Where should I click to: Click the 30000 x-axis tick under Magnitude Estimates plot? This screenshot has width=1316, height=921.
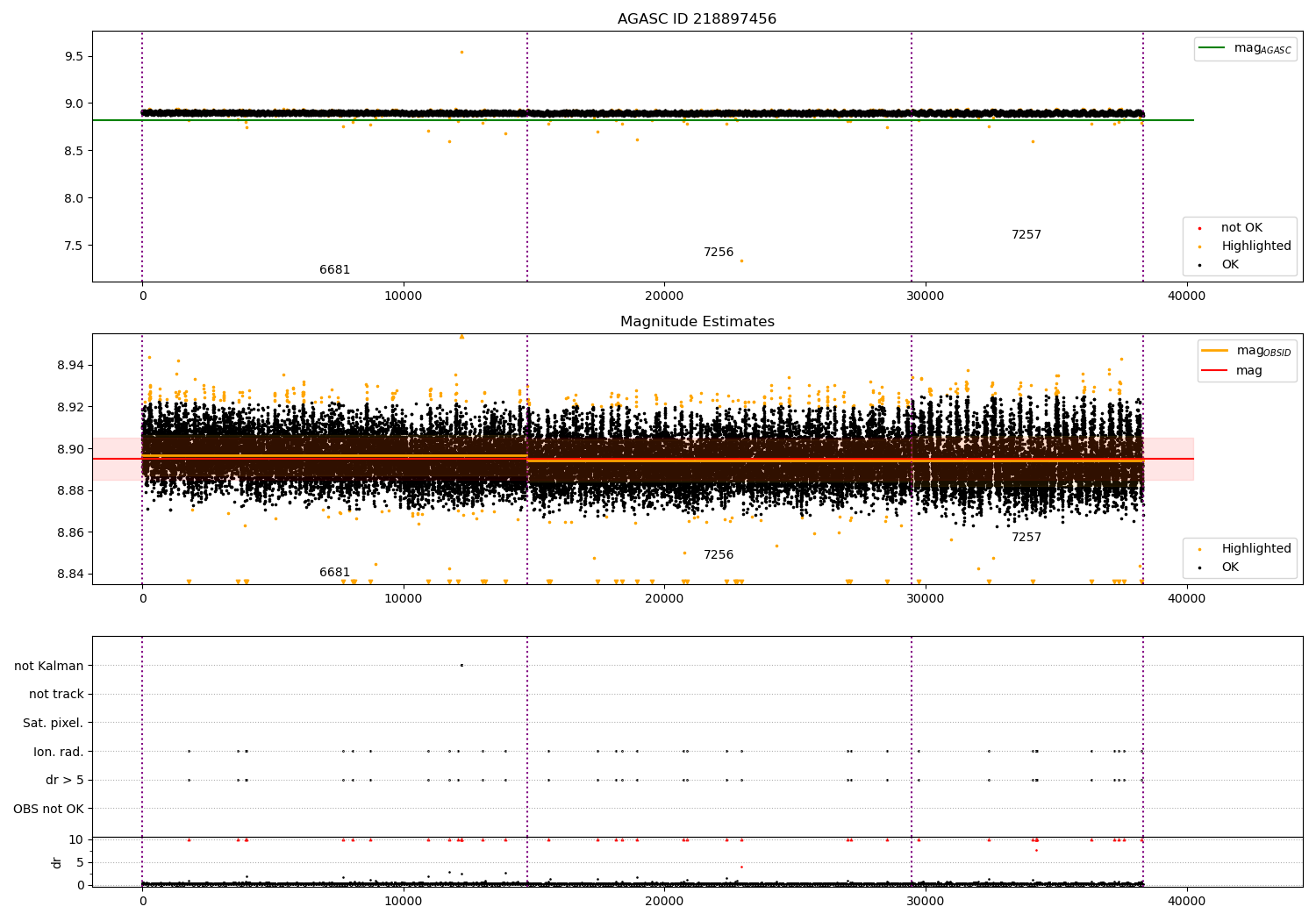pos(926,599)
